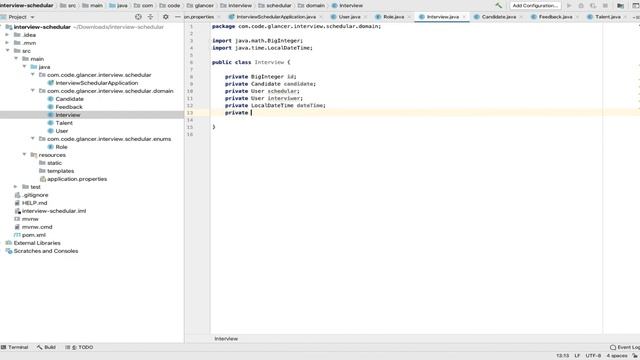Click the External Libraries icon

coord(9,243)
